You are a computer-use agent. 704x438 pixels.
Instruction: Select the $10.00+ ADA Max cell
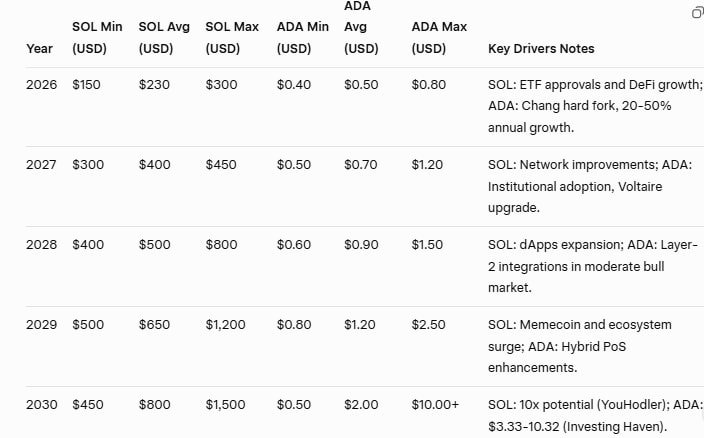(x=435, y=405)
